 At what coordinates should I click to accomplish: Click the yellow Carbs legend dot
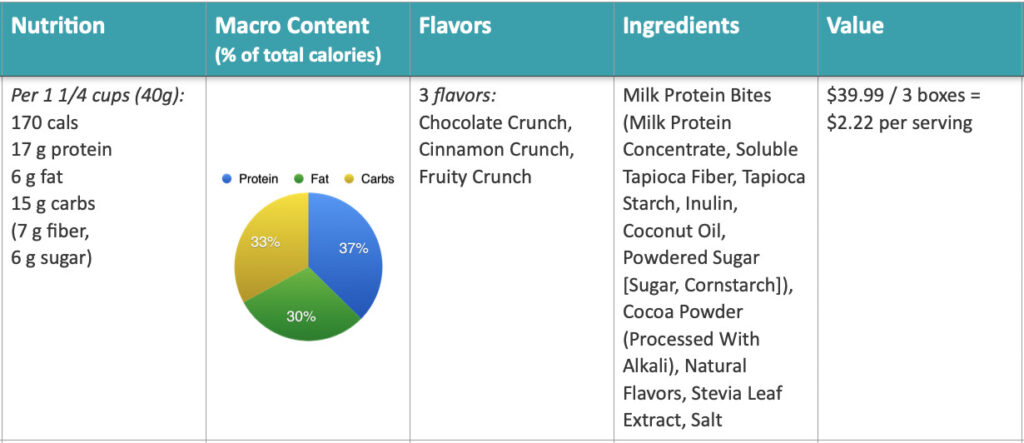tap(349, 179)
